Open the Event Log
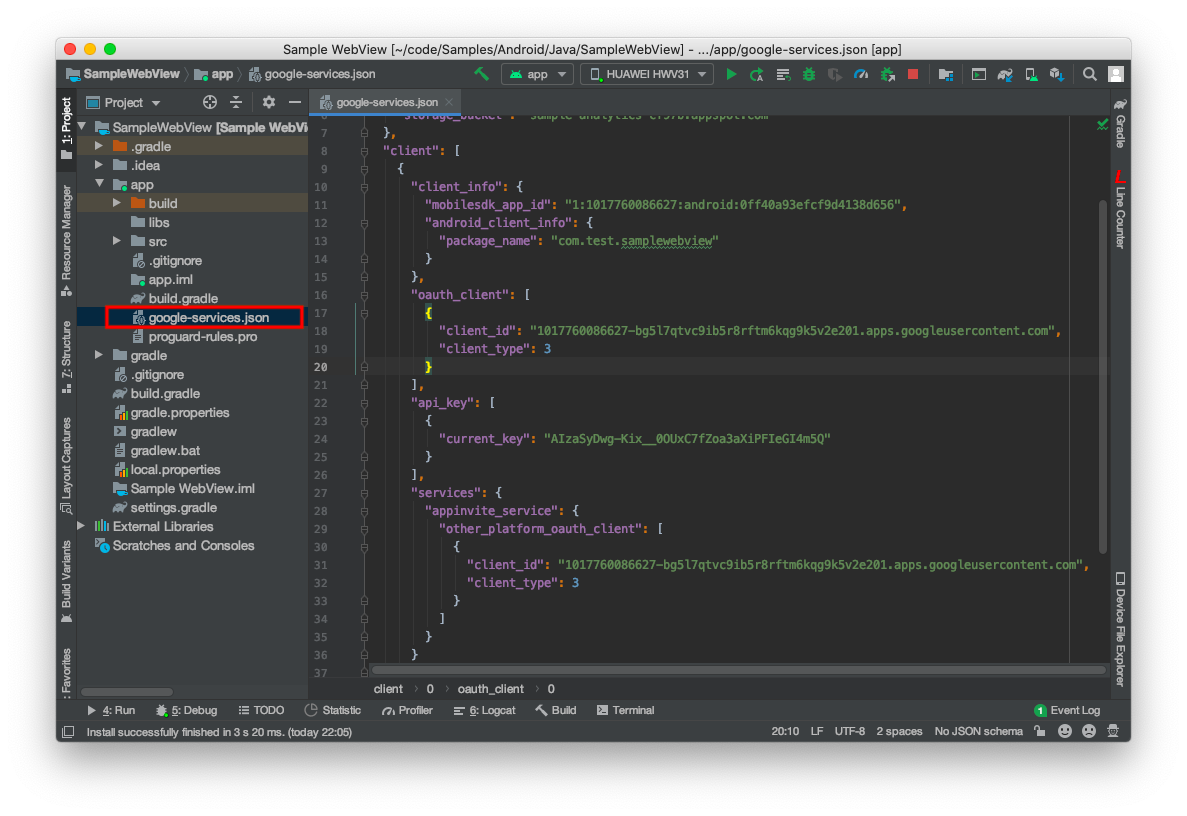 1067,710
